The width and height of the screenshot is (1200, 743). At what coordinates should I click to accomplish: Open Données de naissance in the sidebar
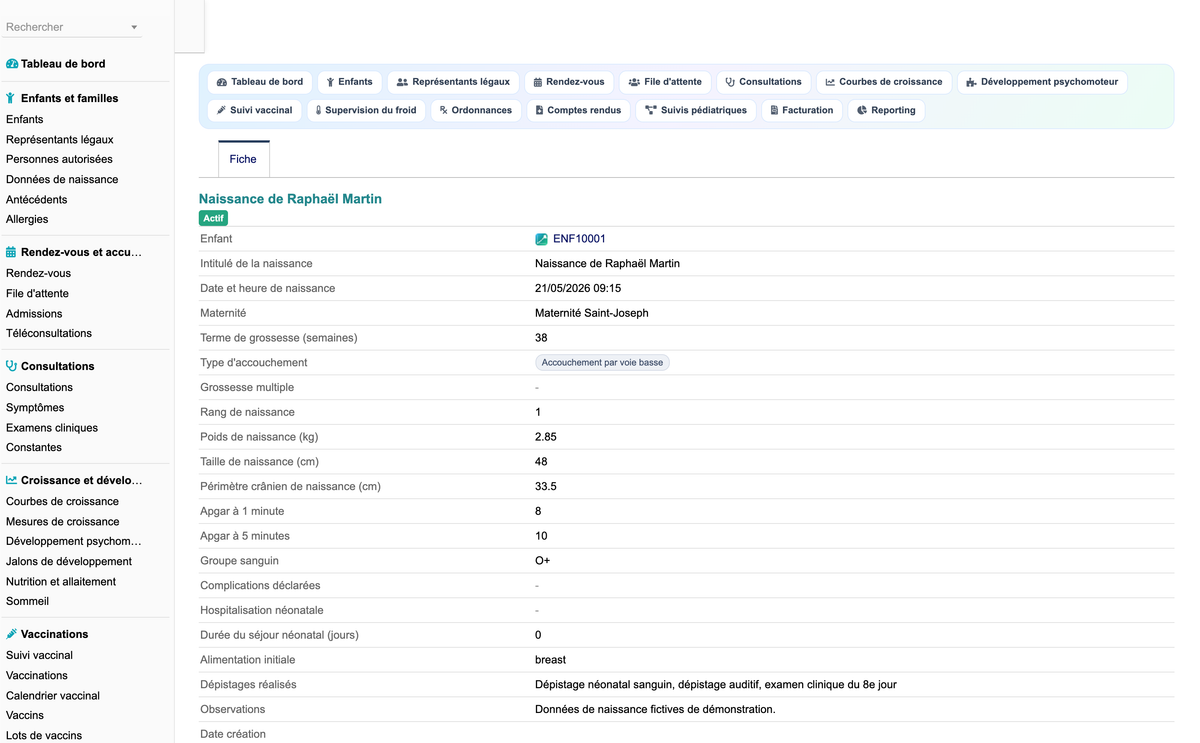click(x=62, y=179)
